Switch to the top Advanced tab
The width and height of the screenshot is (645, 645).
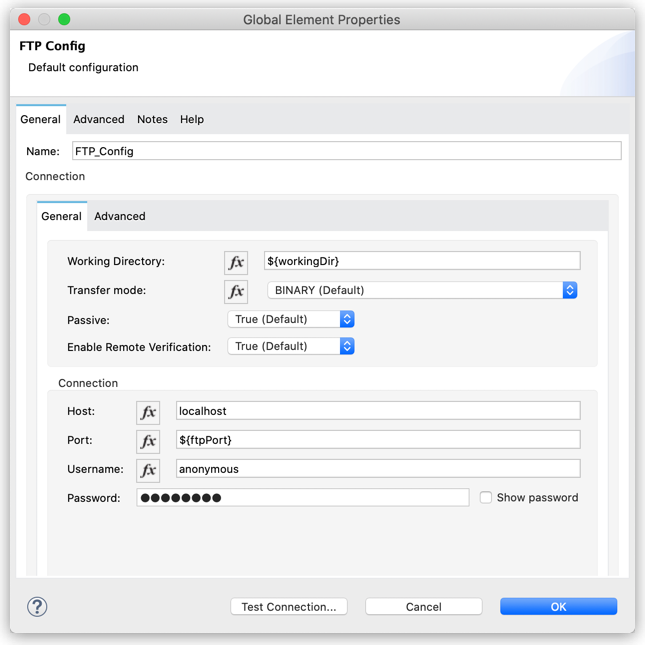pyautogui.click(x=99, y=119)
